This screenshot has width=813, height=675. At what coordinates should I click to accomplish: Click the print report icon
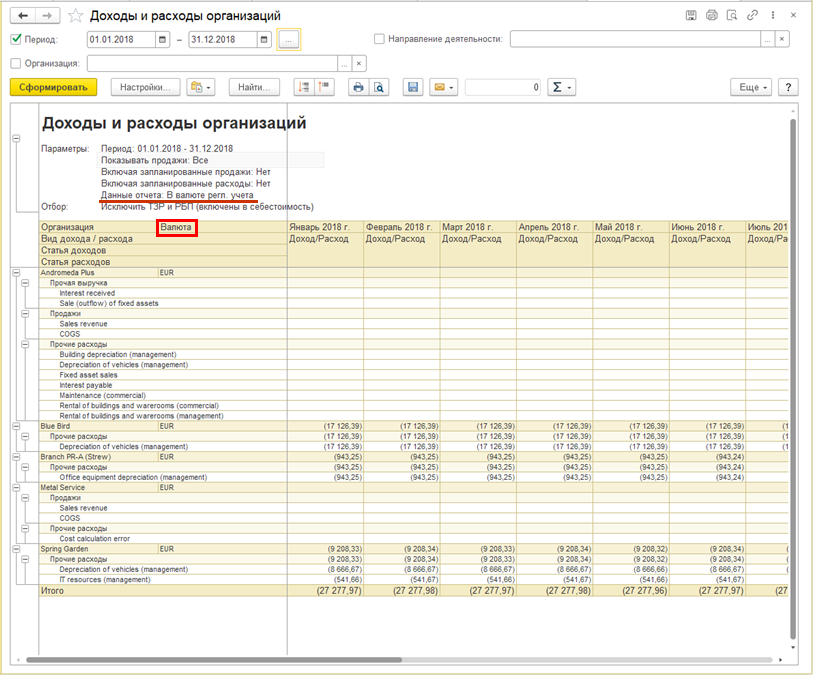[357, 87]
